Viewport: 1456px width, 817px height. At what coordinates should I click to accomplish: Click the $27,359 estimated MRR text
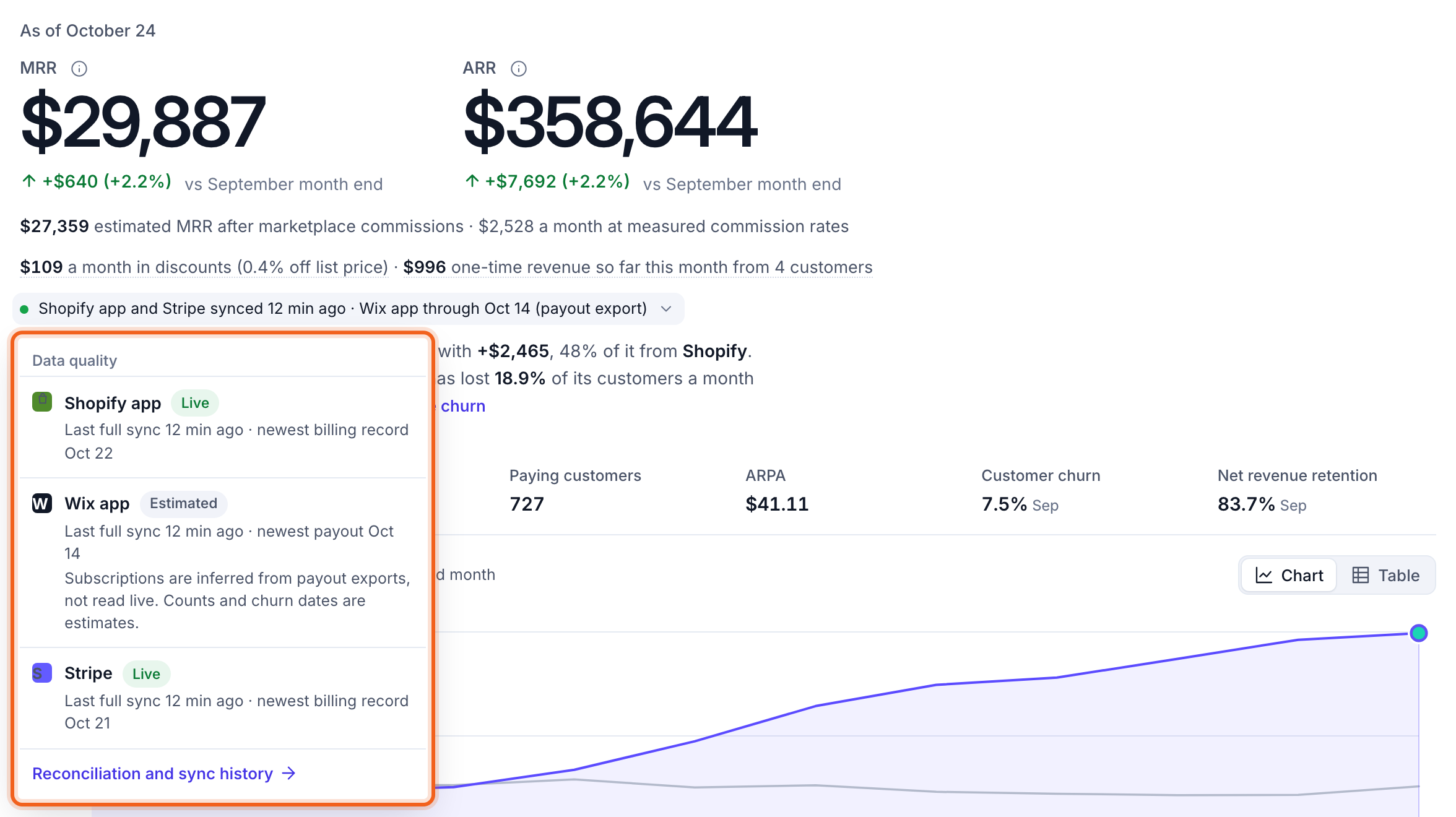click(241, 227)
